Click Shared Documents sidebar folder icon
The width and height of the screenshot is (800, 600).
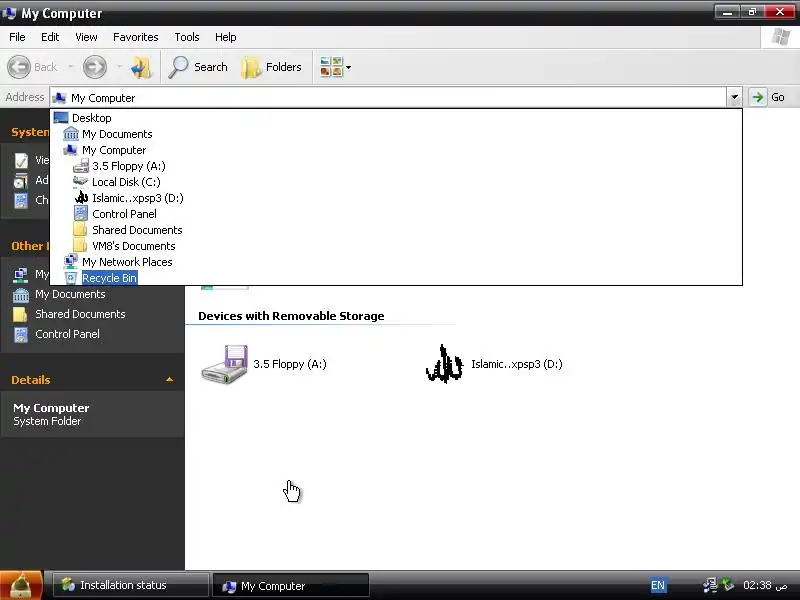20,314
